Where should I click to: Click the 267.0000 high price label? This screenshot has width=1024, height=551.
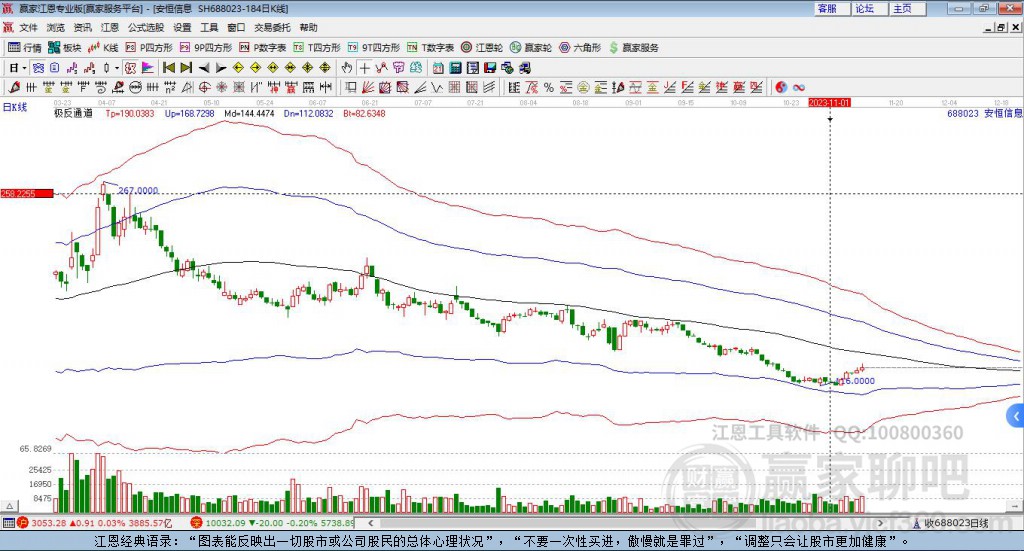pyautogui.click(x=138, y=191)
